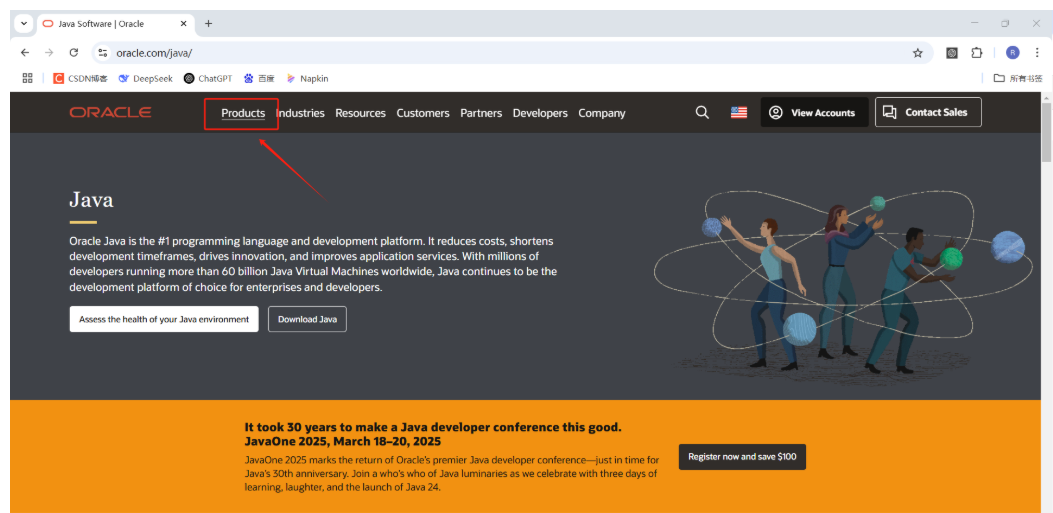1053x513 pixels.
Task: Open a new browser tab
Action: point(208,24)
